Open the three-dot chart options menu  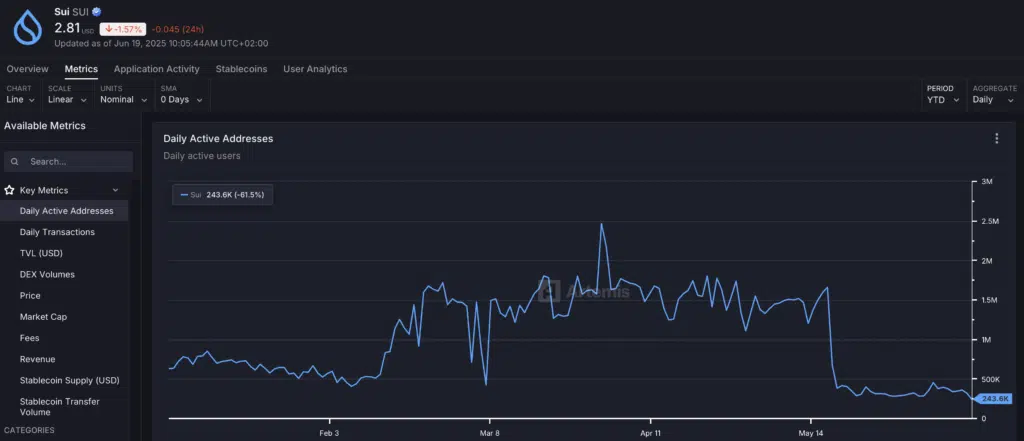(996, 139)
